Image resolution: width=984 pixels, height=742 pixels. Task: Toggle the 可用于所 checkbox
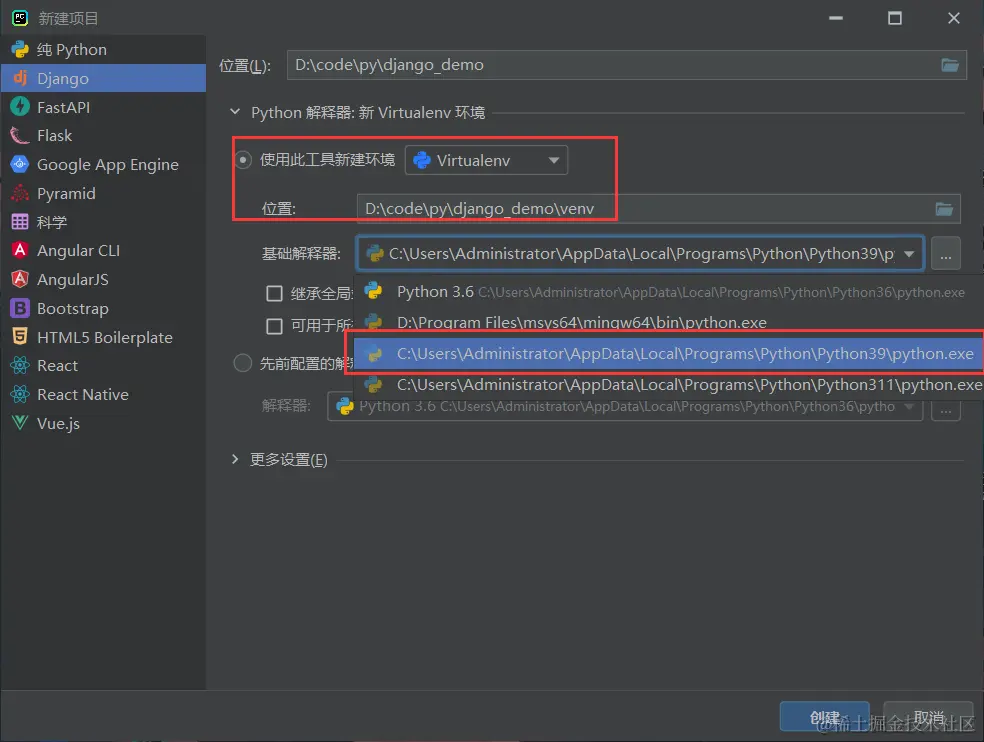click(x=274, y=326)
